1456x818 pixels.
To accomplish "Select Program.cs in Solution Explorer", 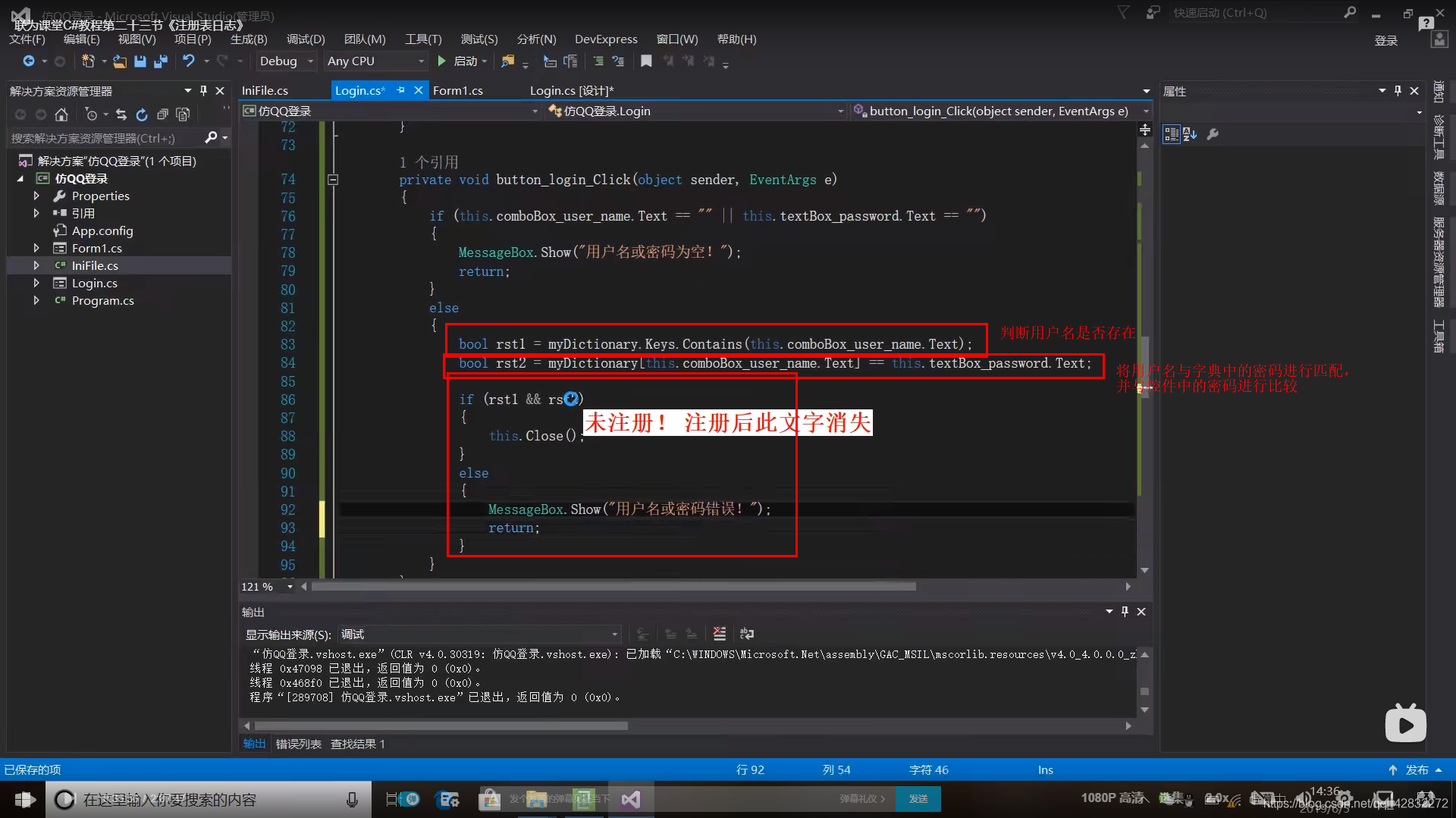I will (103, 301).
